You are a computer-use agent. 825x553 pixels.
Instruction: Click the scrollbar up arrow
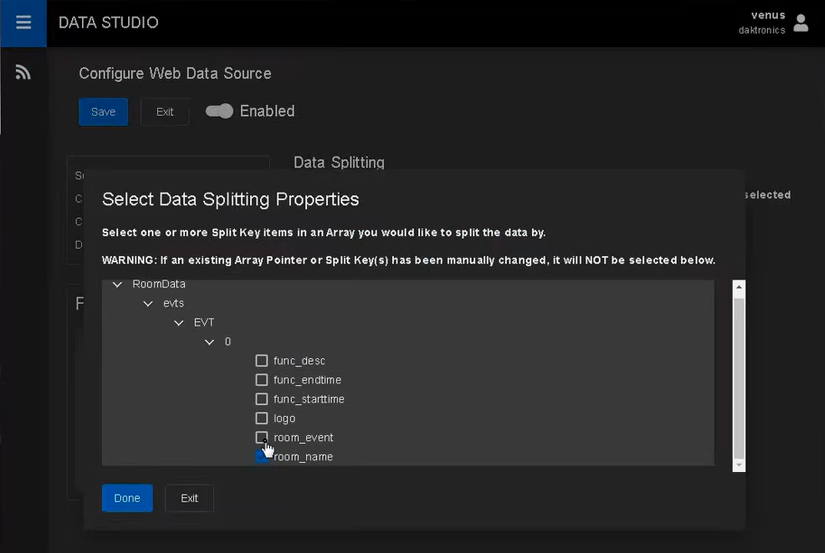pyautogui.click(x=739, y=287)
